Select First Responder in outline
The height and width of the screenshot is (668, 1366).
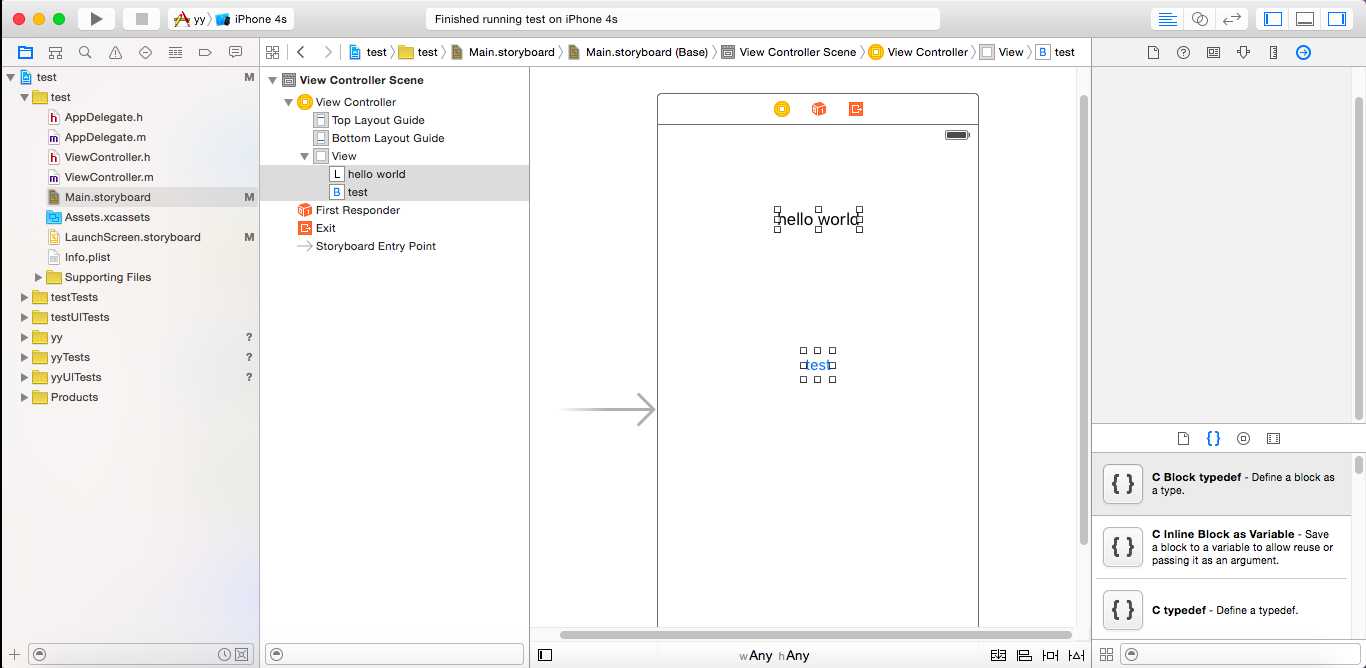pos(357,210)
